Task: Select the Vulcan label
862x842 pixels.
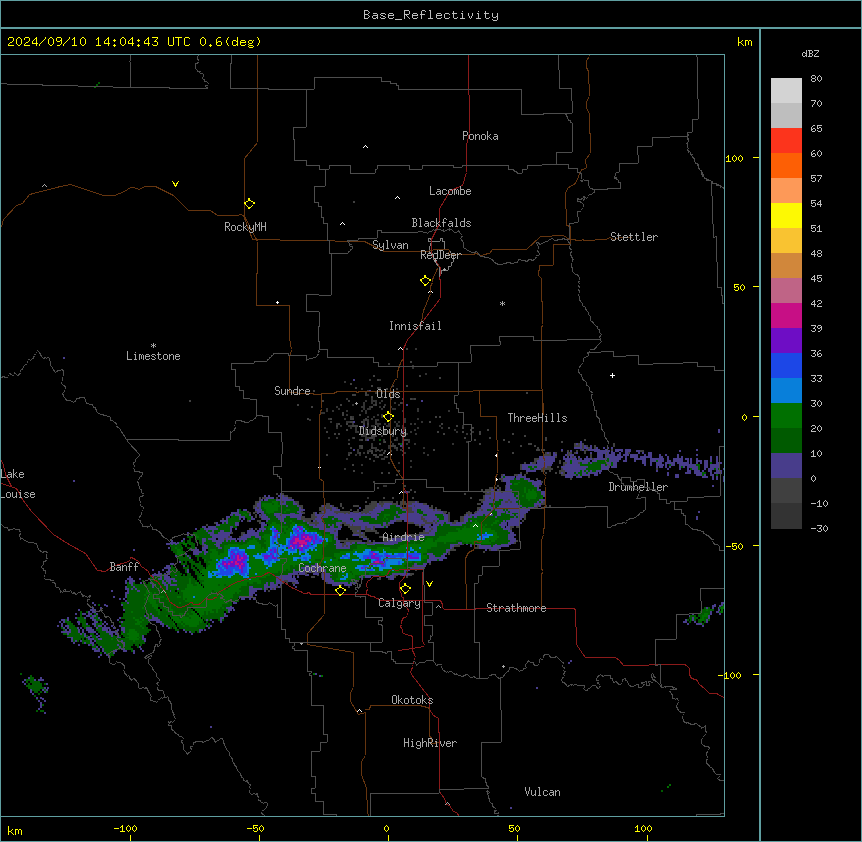Action: [x=543, y=792]
